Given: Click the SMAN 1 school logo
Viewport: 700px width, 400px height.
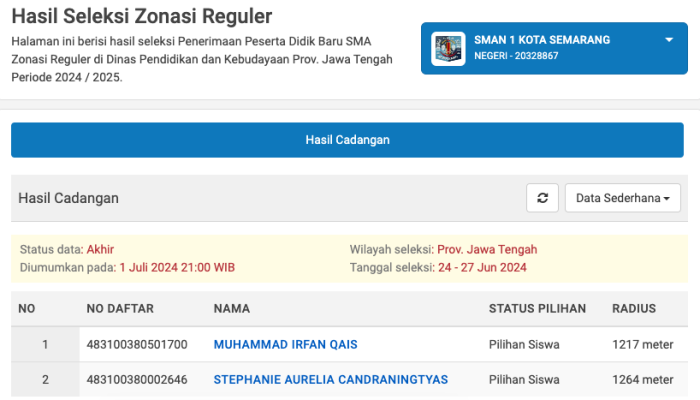Looking at the screenshot, I should [447, 48].
